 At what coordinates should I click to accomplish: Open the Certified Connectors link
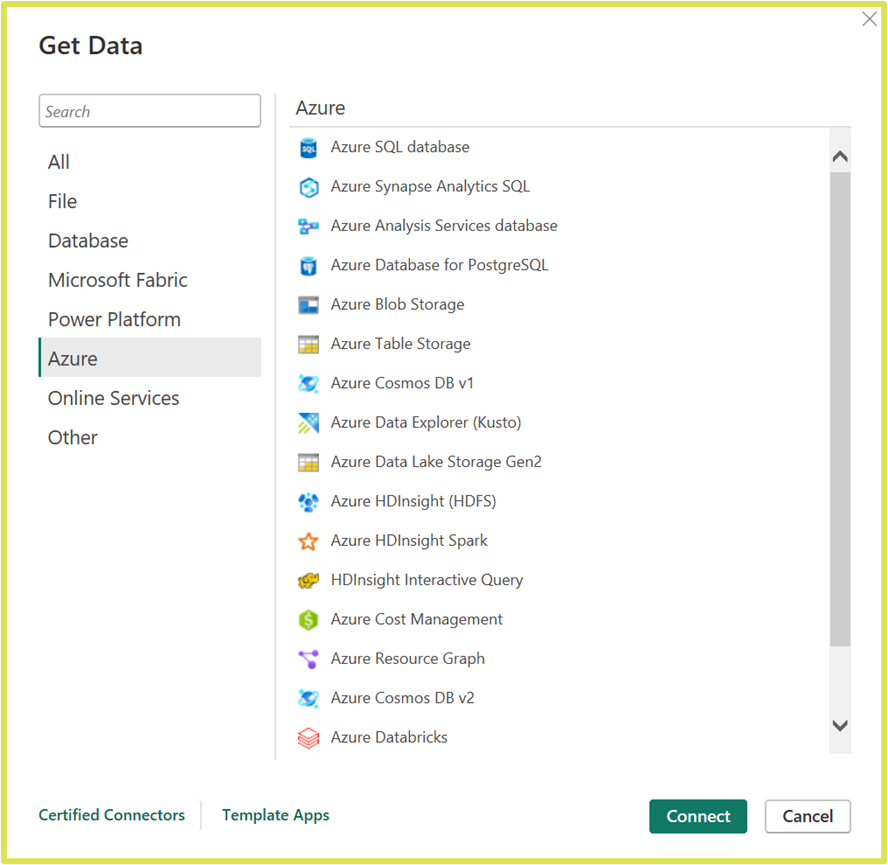click(x=112, y=815)
